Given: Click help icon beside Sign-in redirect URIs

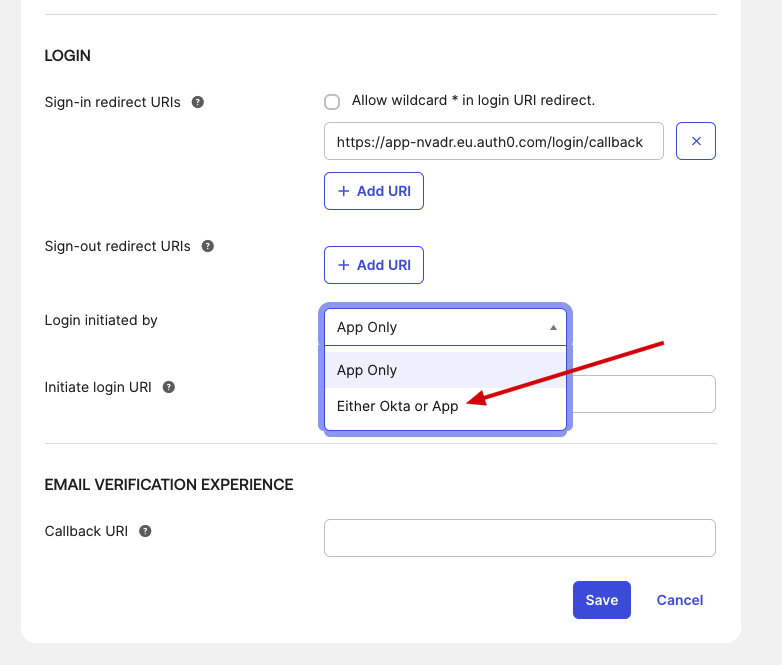Looking at the screenshot, I should (198, 102).
